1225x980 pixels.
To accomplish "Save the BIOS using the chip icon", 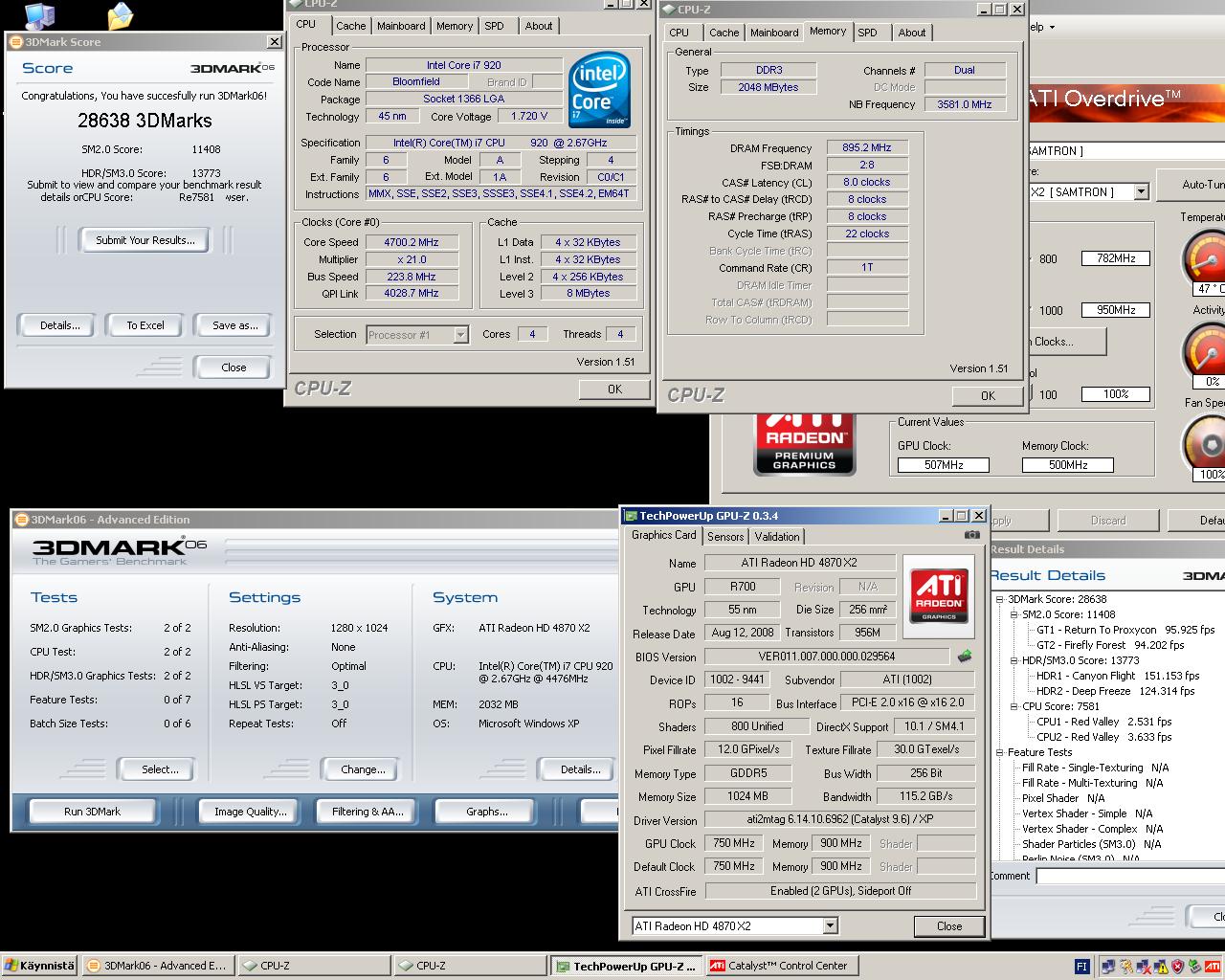I will (965, 657).
